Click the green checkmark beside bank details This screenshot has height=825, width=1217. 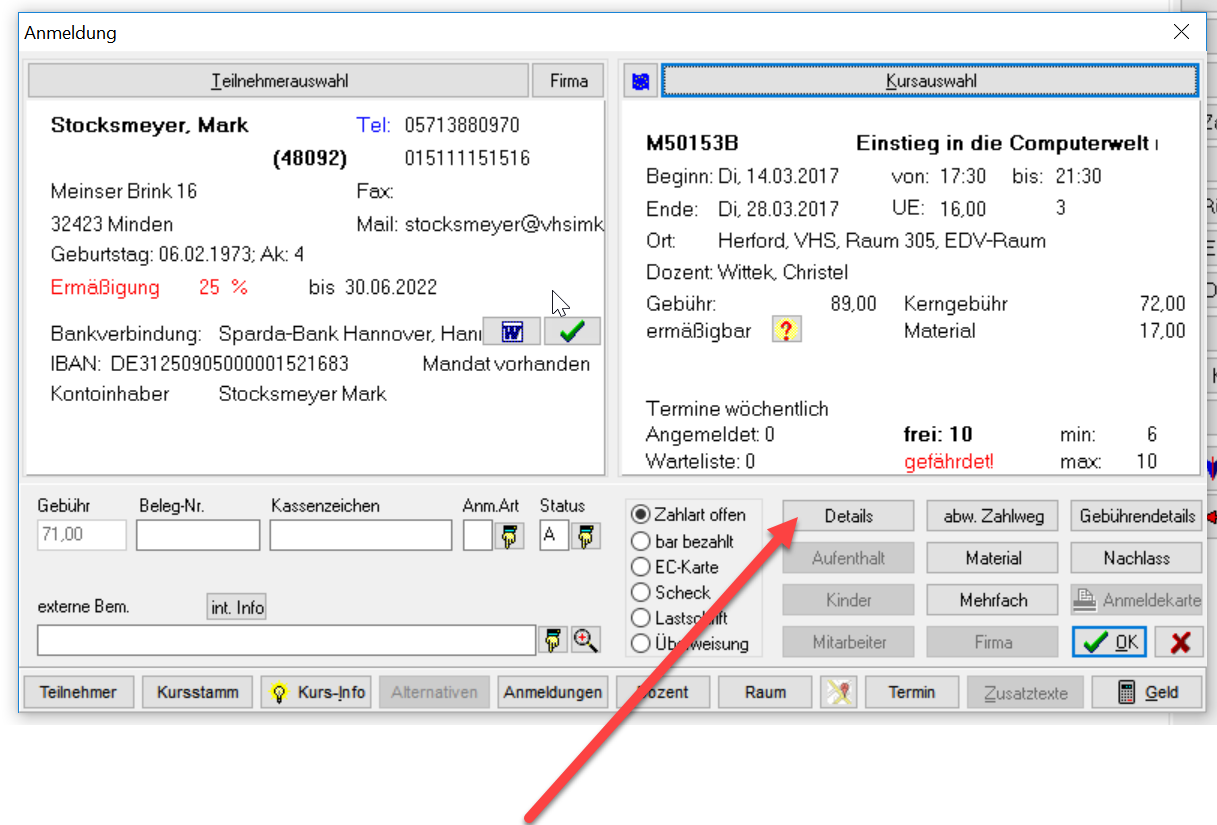[x=572, y=331]
